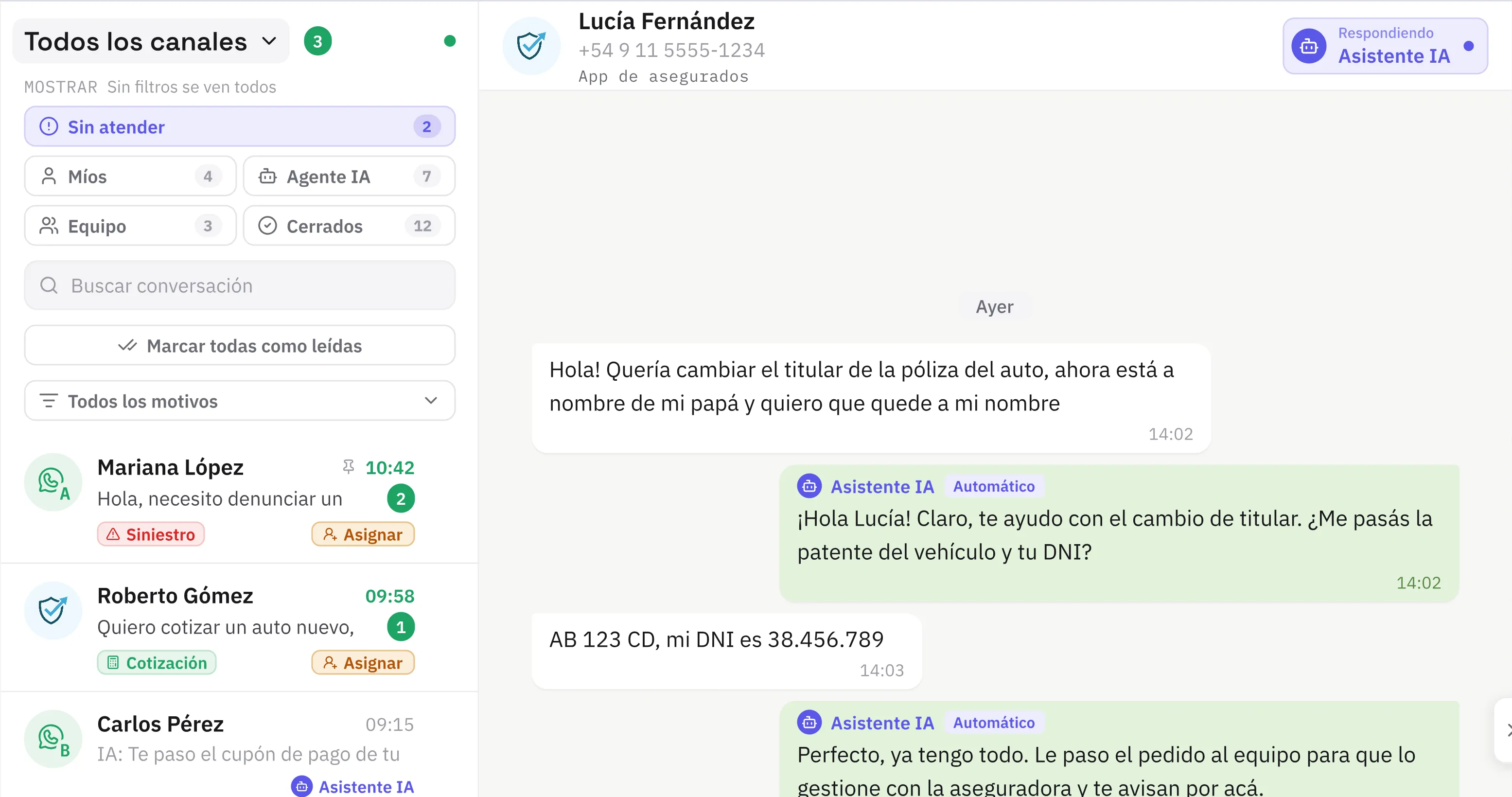Screen dimensions: 1512x797
Task: Click the green unread badge showing 3
Action: (x=317, y=42)
